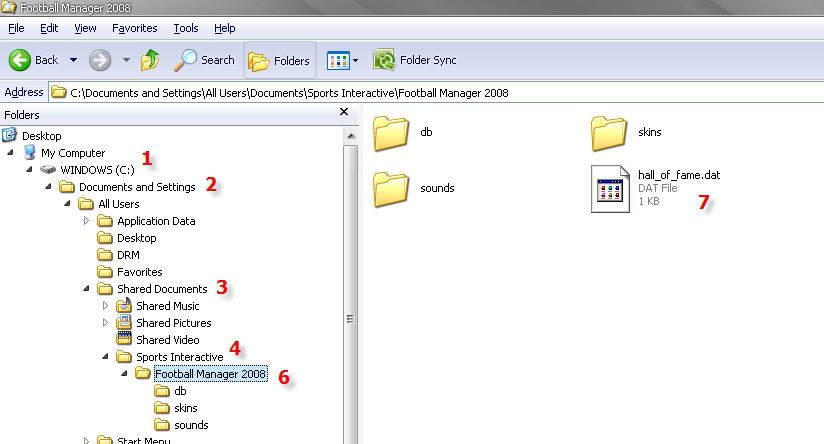Click the My Computer icon in tree
Screen dimensions: 824x444
[30, 152]
